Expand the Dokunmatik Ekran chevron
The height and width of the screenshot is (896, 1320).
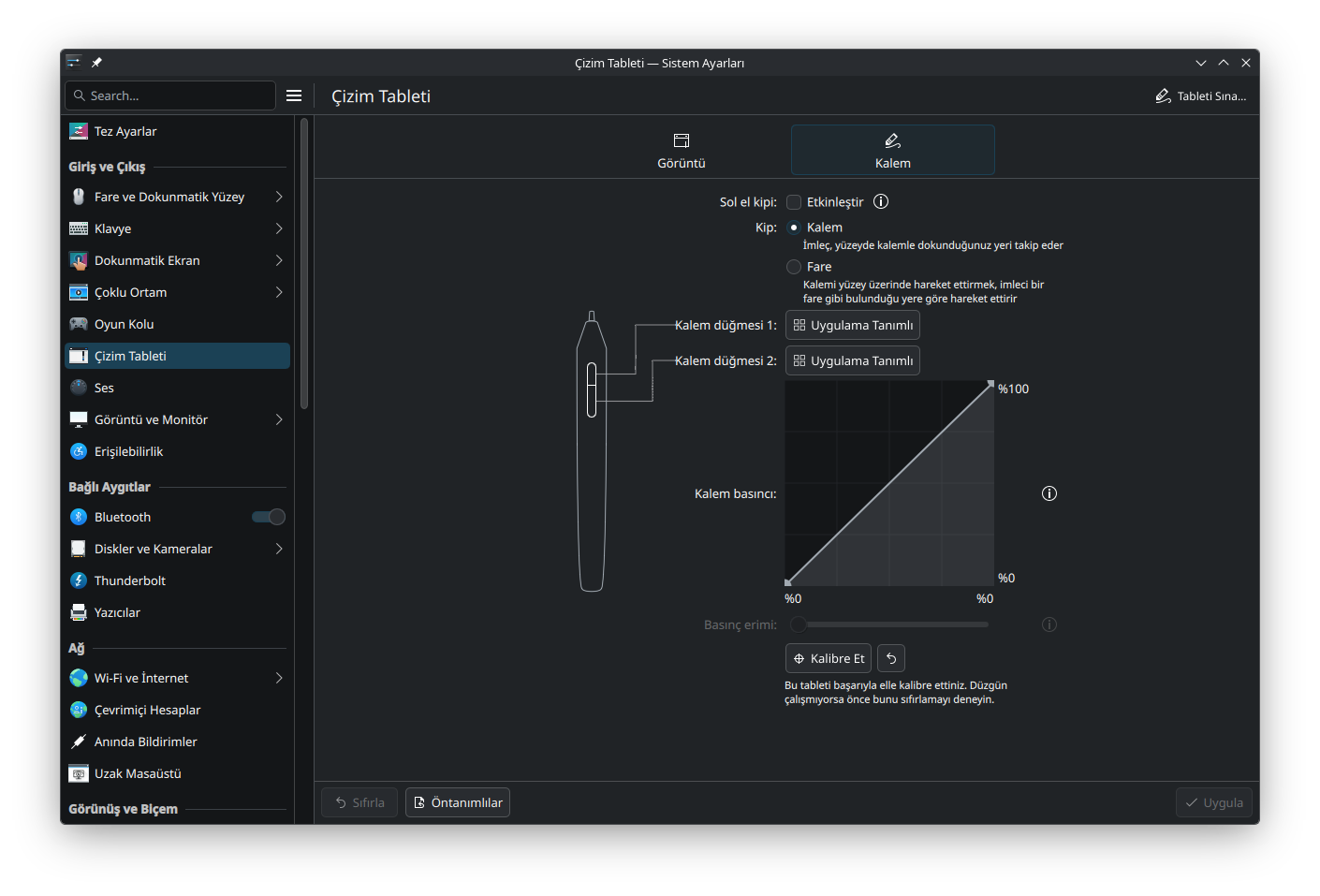point(279,260)
